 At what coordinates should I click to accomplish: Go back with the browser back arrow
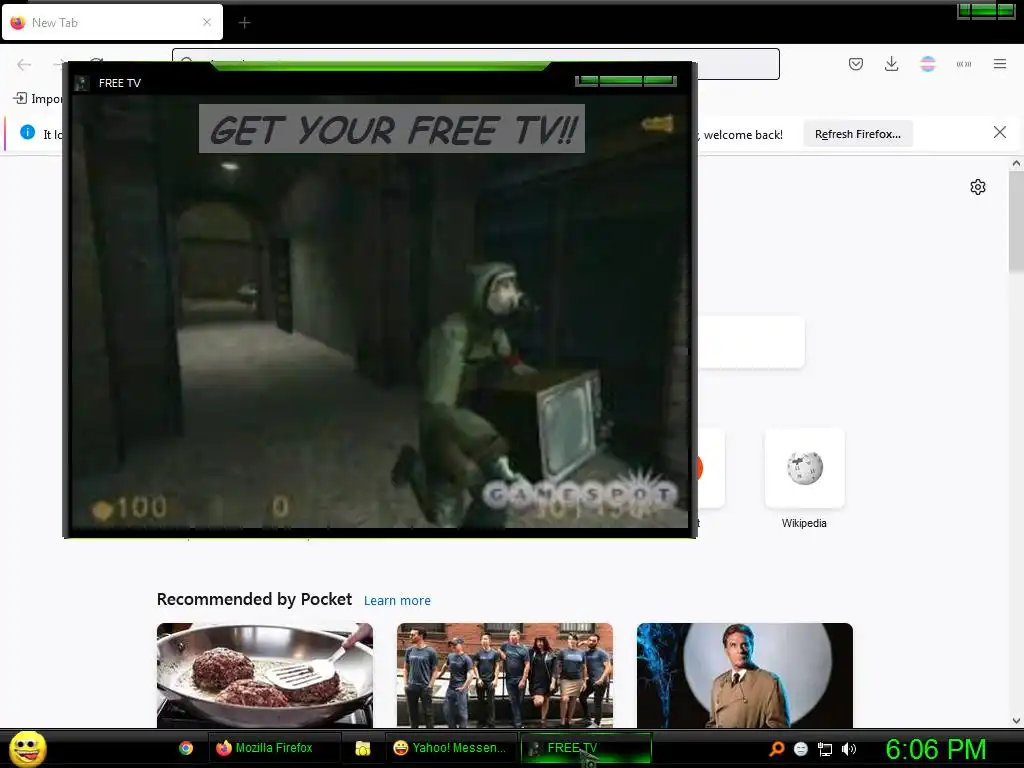tap(24, 64)
